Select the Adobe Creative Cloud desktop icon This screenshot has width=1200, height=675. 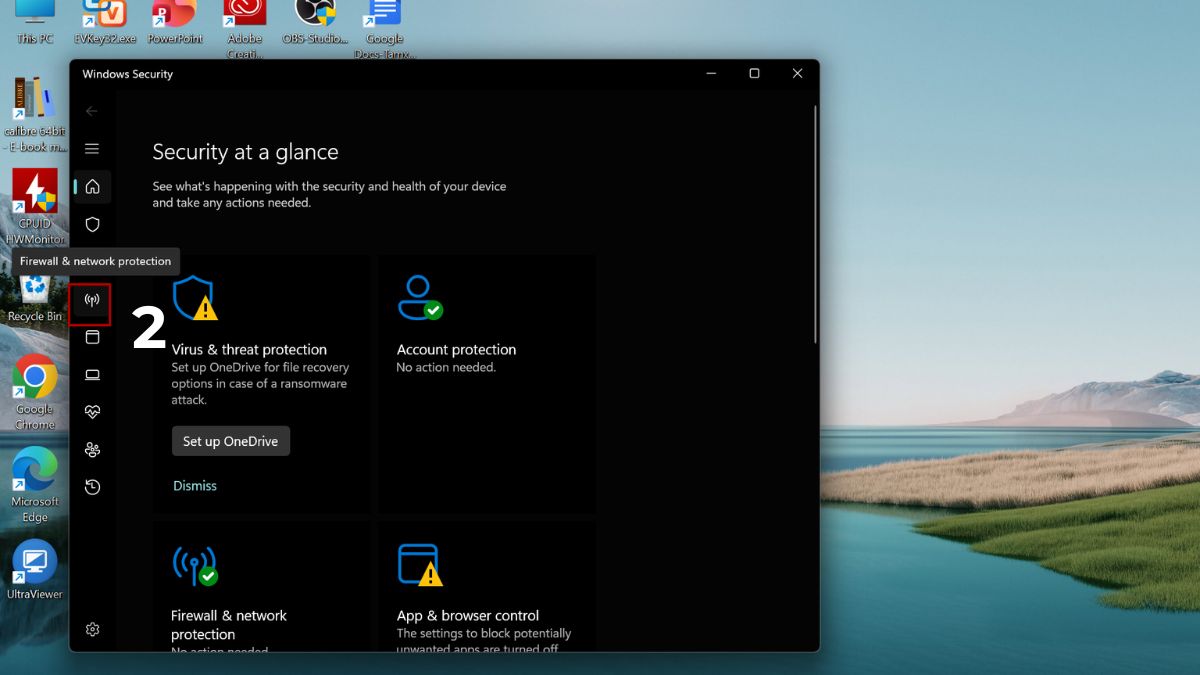(245, 30)
